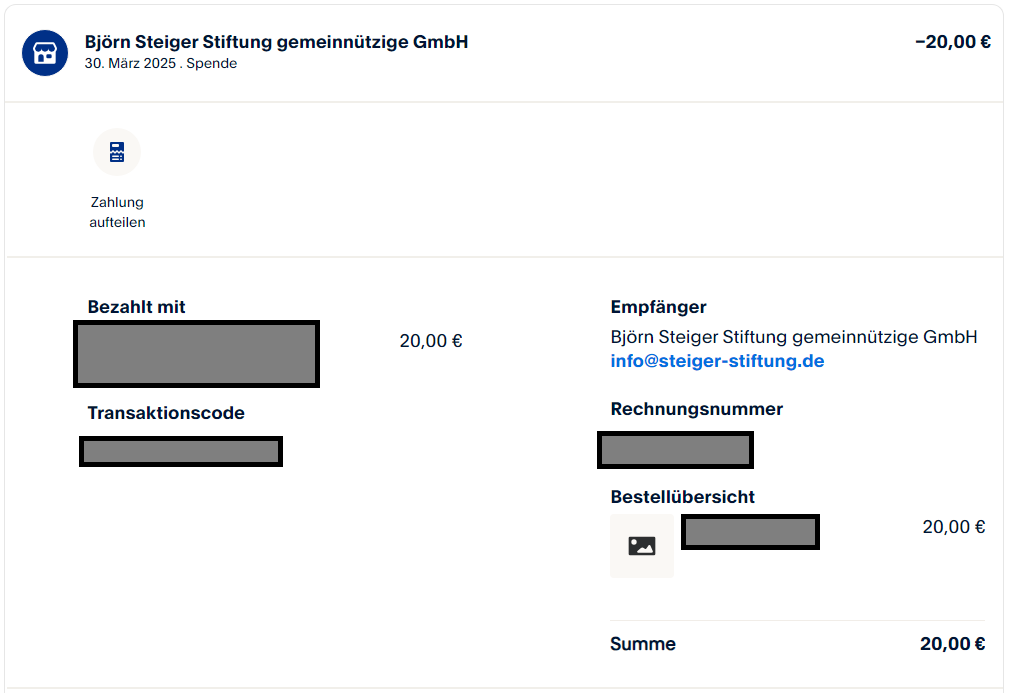Click the "Zahlung aufteilen" text label

117,212
